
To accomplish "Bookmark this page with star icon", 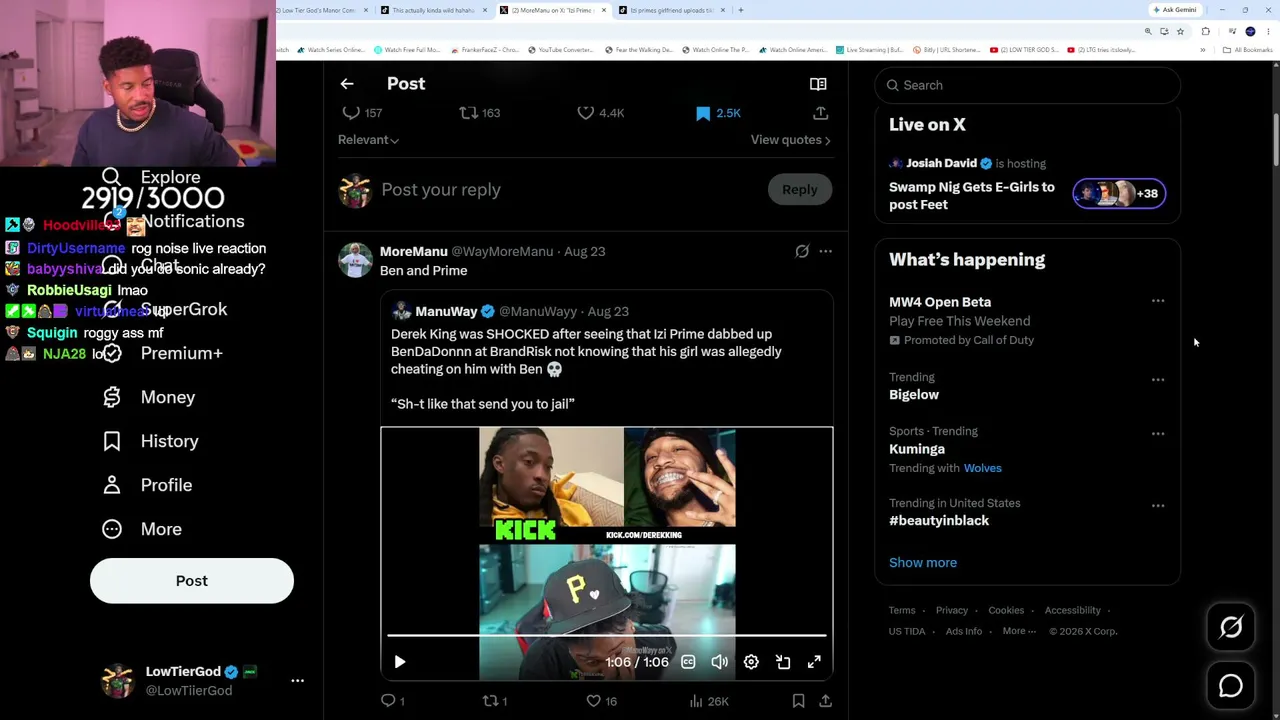I will [x=1180, y=31].
